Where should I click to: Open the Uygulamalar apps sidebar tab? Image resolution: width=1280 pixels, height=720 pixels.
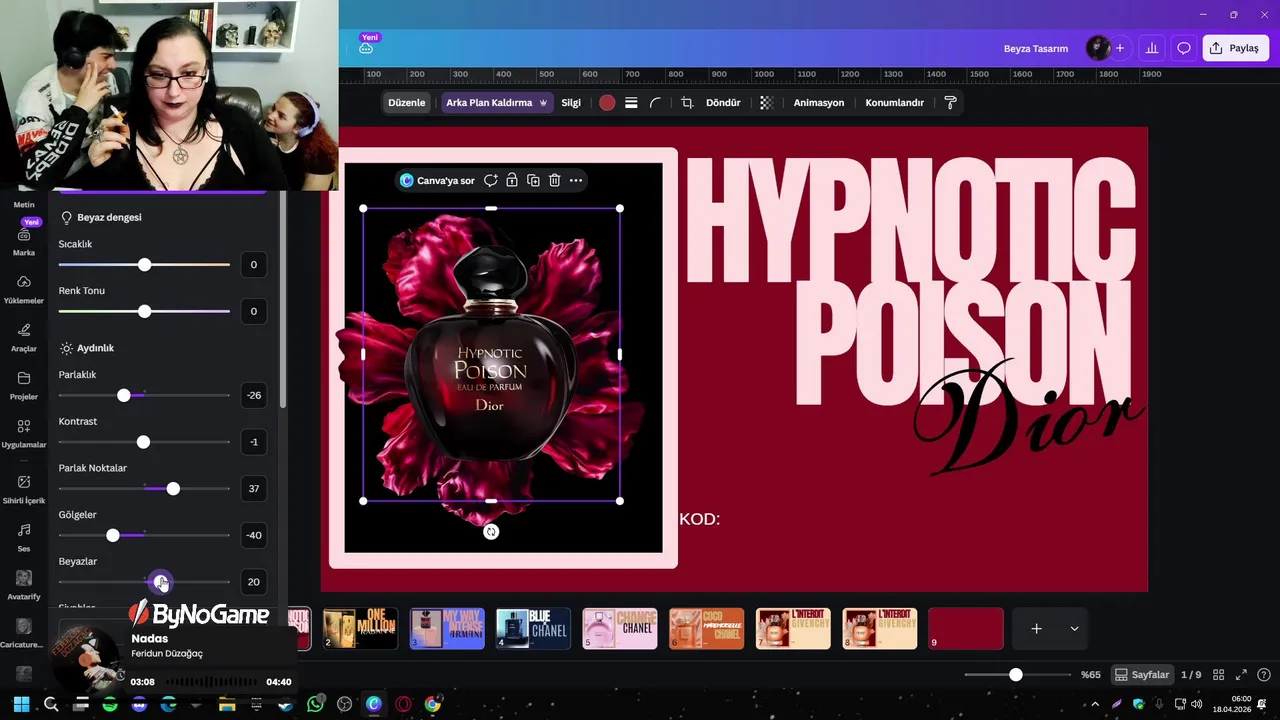(x=24, y=433)
